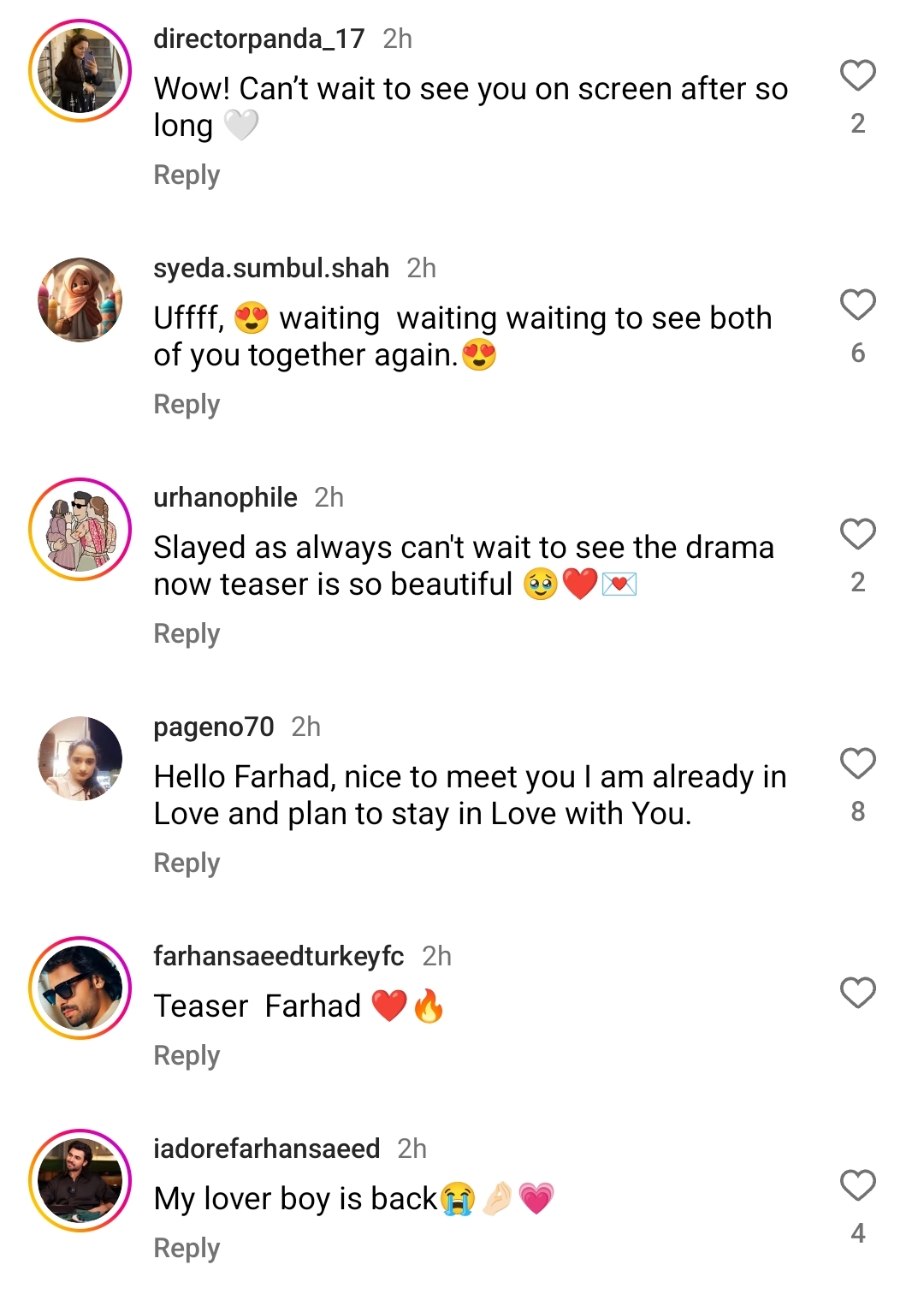Reply to pageno70's comment
The image size is (924, 1294).
click(x=186, y=863)
